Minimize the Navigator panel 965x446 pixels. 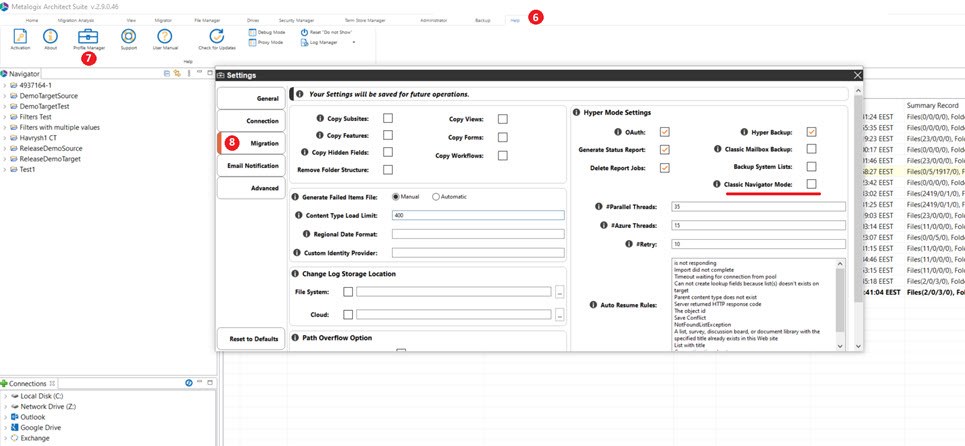(x=199, y=73)
